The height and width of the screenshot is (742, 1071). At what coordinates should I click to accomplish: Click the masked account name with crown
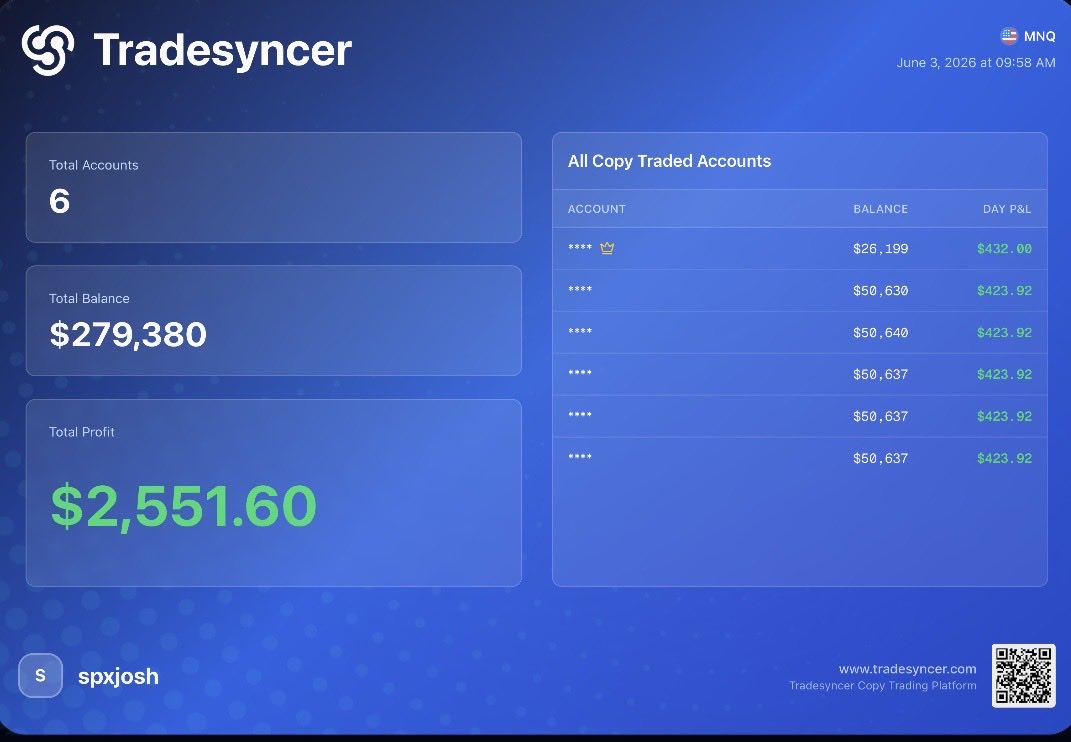[x=580, y=247]
